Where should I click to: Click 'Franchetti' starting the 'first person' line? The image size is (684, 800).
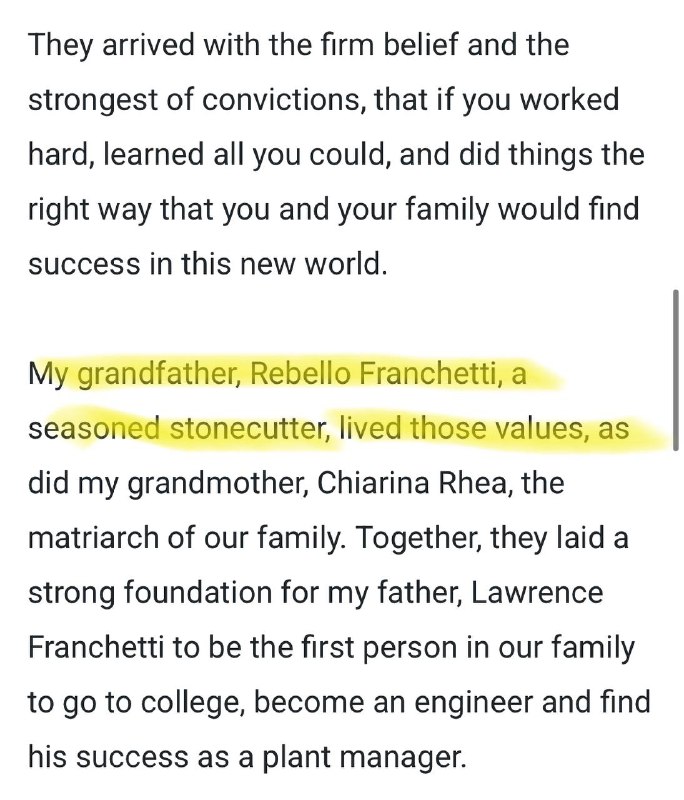[96, 647]
